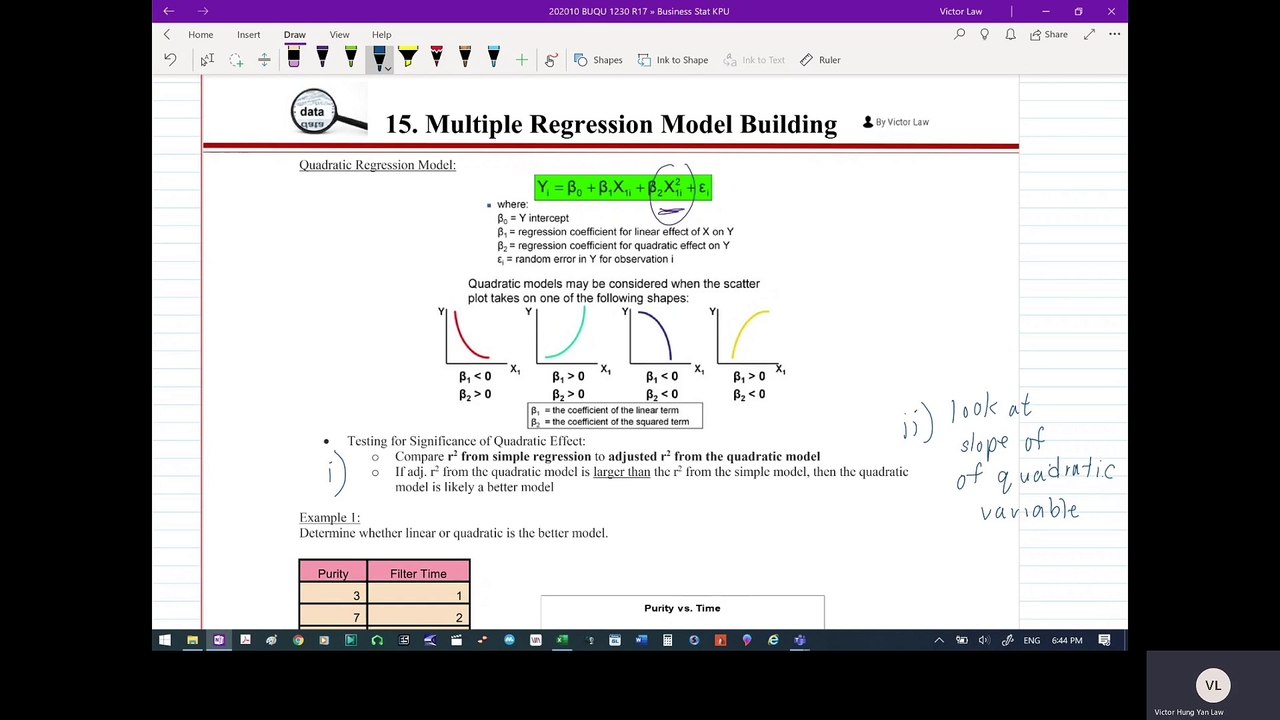Launch Internet Explorer from the taskbar
The height and width of the screenshot is (720, 1280).
[773, 640]
